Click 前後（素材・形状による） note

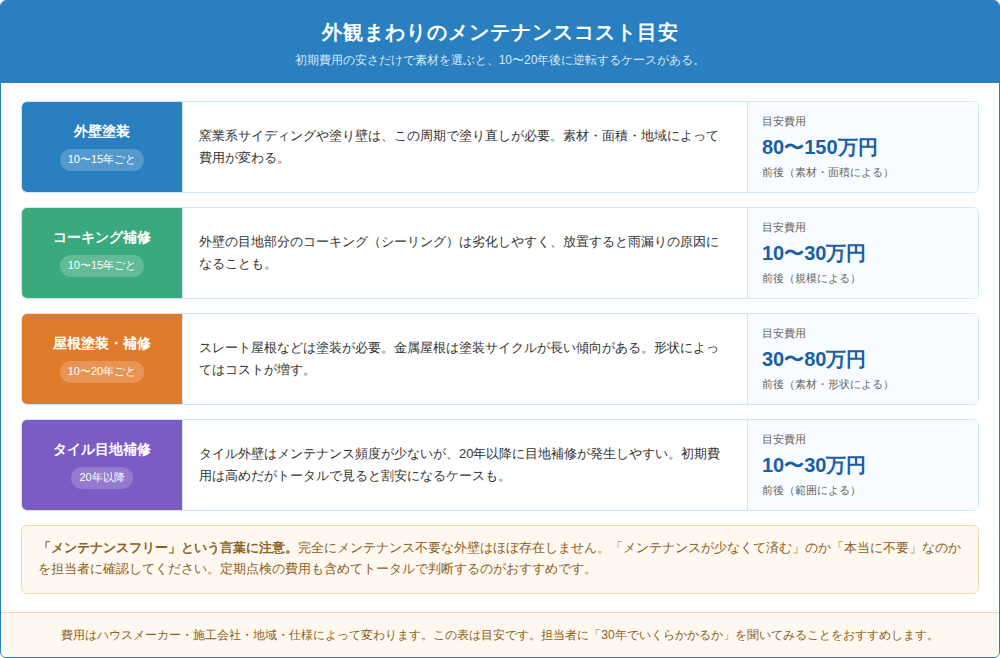tap(825, 384)
